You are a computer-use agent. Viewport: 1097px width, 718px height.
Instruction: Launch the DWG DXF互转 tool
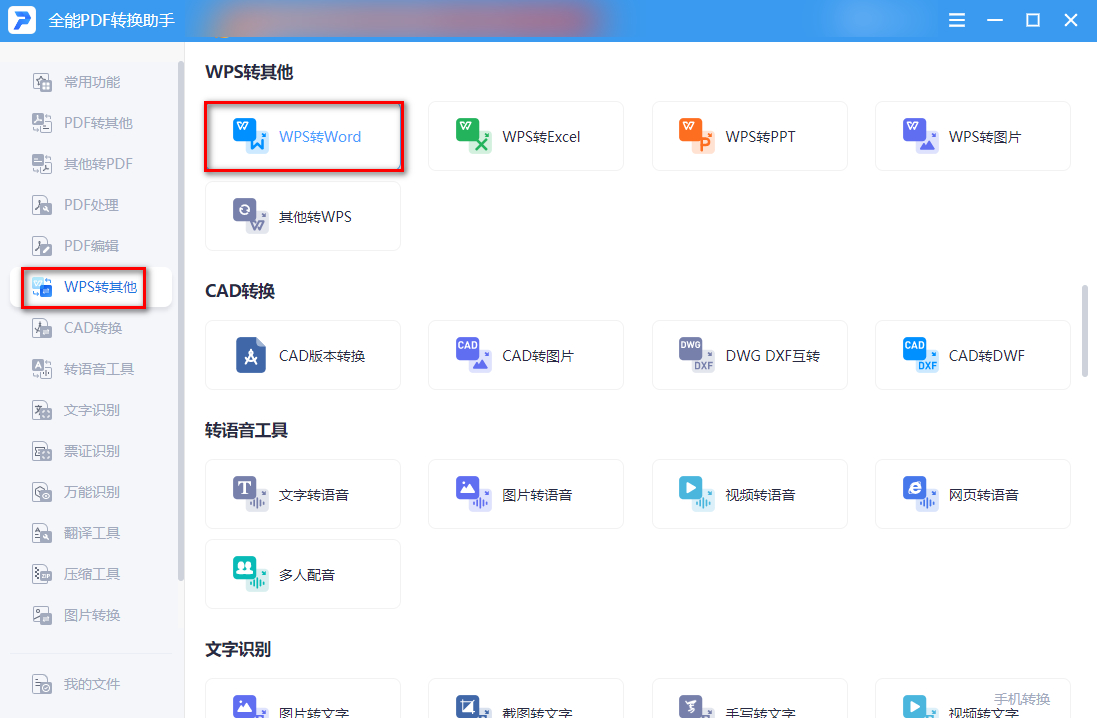point(749,355)
